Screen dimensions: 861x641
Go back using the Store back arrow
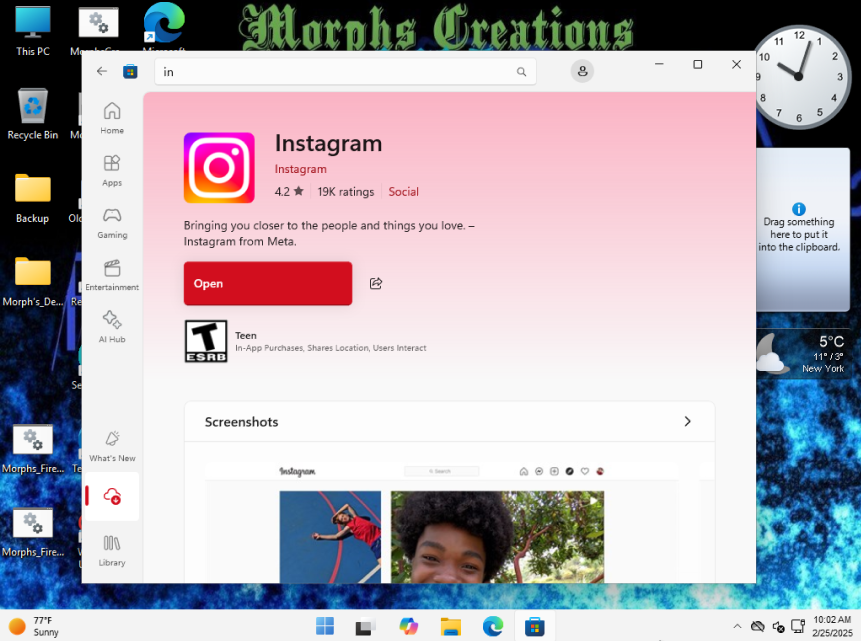click(102, 71)
